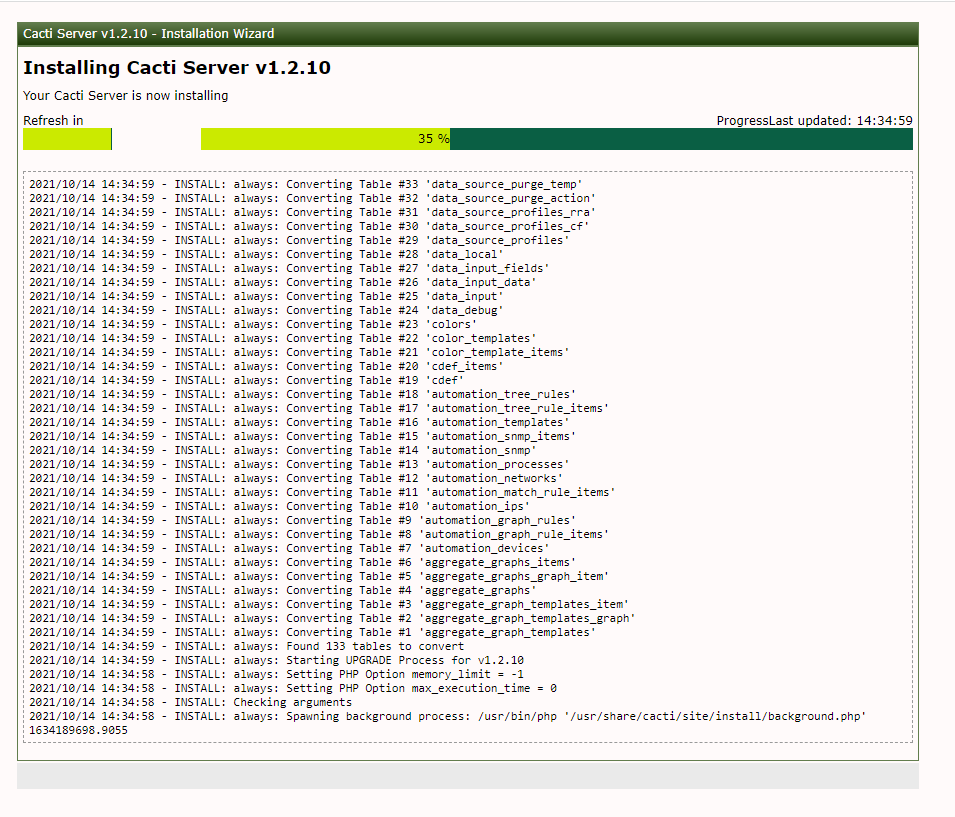Select log line Table #14 'automation_snmp'
This screenshot has height=817, width=955.
[283, 450]
